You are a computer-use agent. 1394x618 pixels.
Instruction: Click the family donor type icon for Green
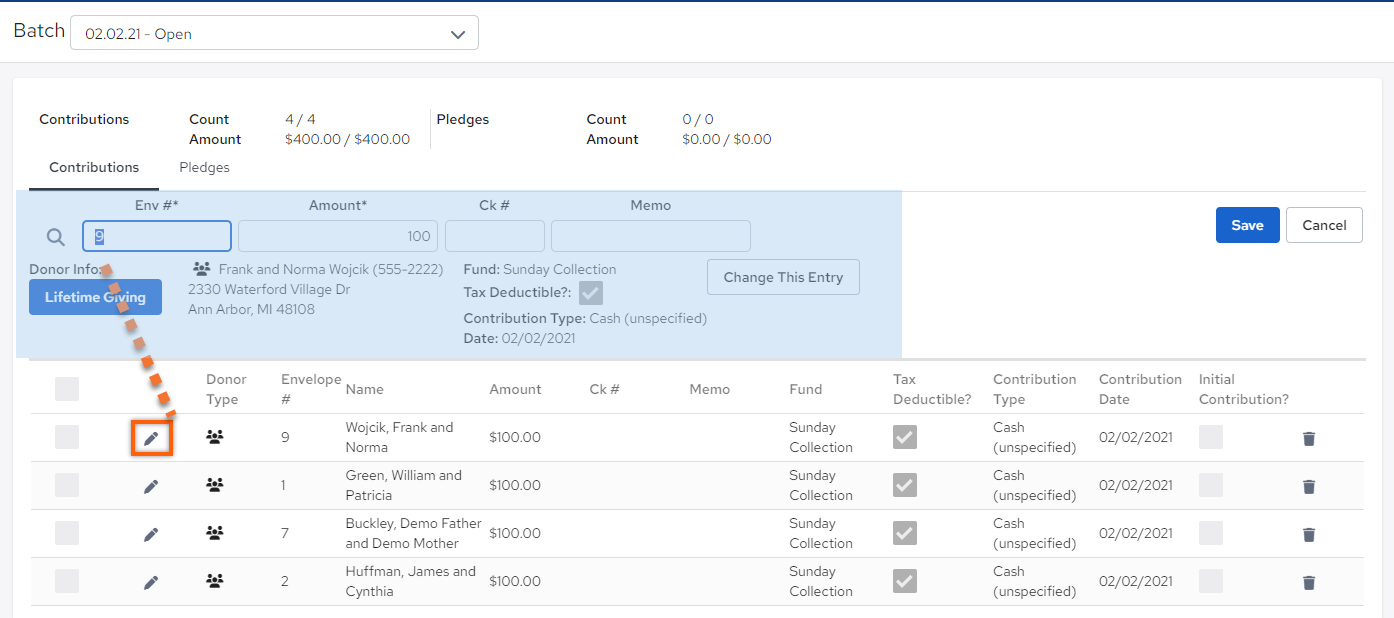(x=215, y=485)
